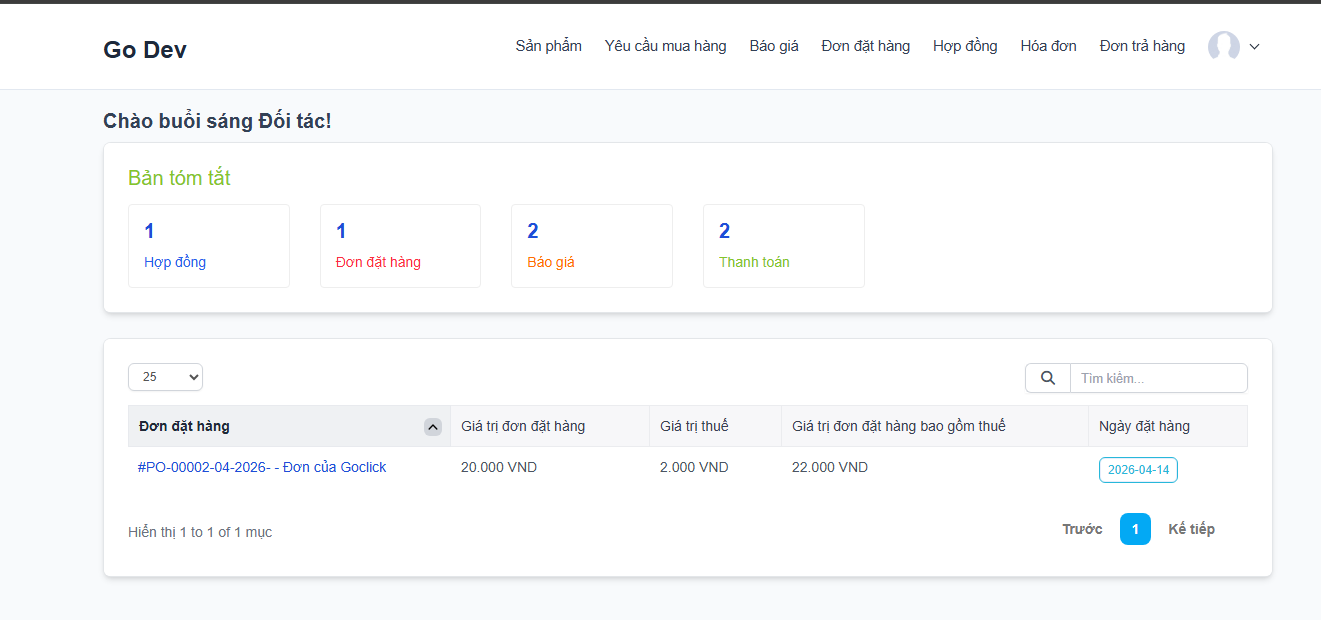1321x620 pixels.
Task: Go to Đơn trả hàng
Action: pyautogui.click(x=1141, y=46)
